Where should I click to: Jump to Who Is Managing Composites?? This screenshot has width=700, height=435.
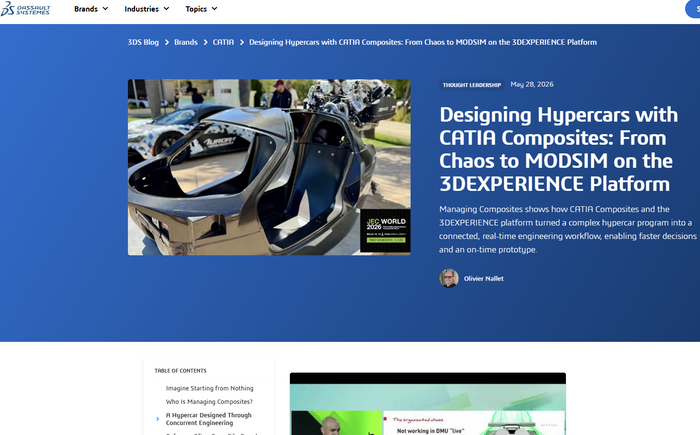coord(209,402)
